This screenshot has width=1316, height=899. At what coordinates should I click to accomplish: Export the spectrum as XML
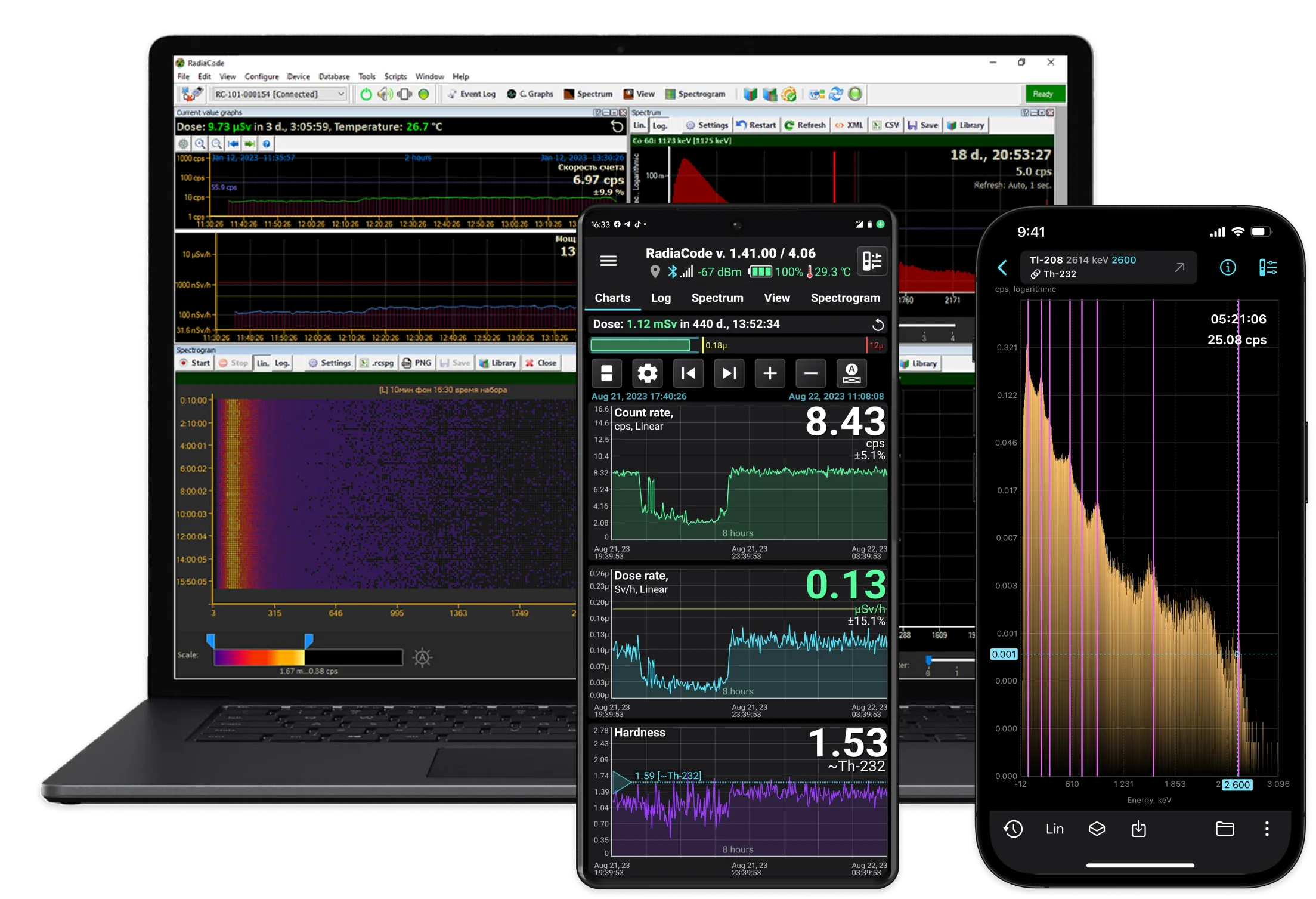click(x=849, y=125)
